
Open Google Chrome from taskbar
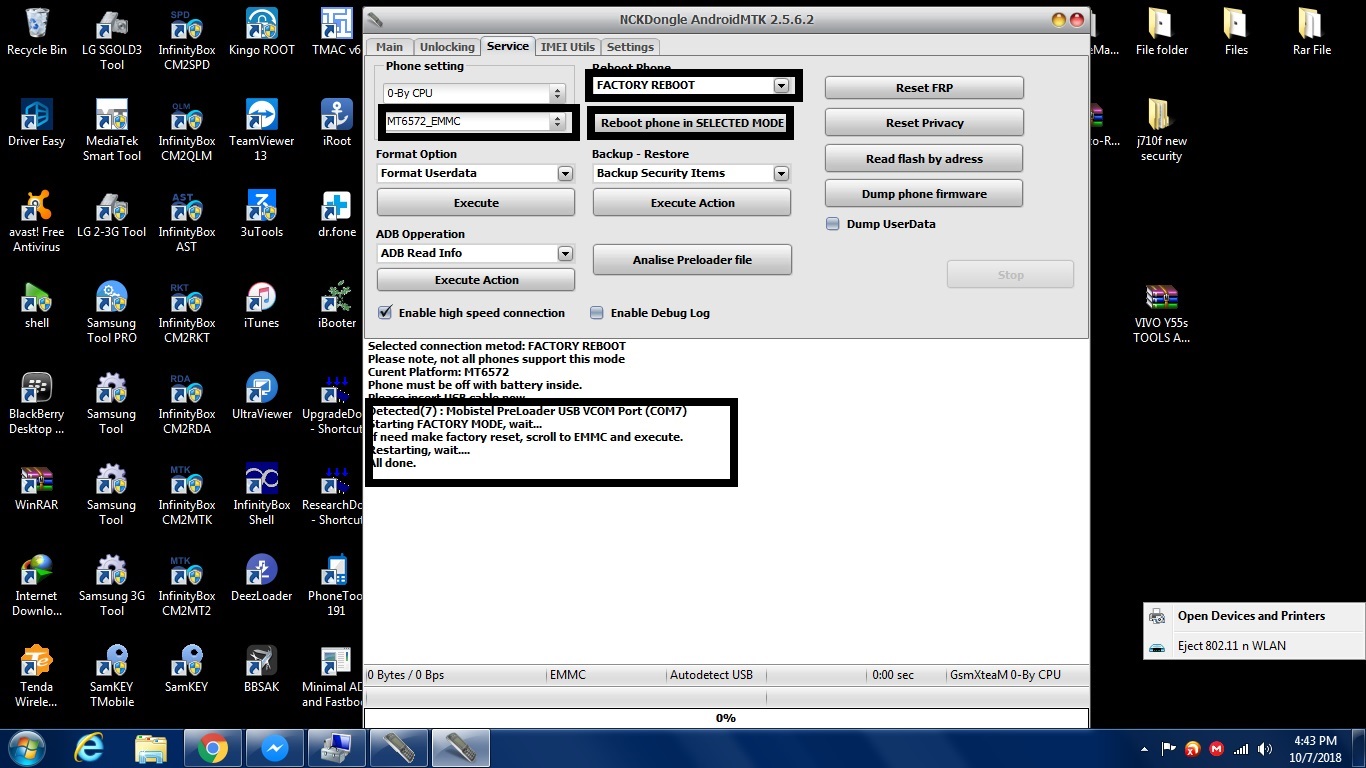tap(212, 748)
